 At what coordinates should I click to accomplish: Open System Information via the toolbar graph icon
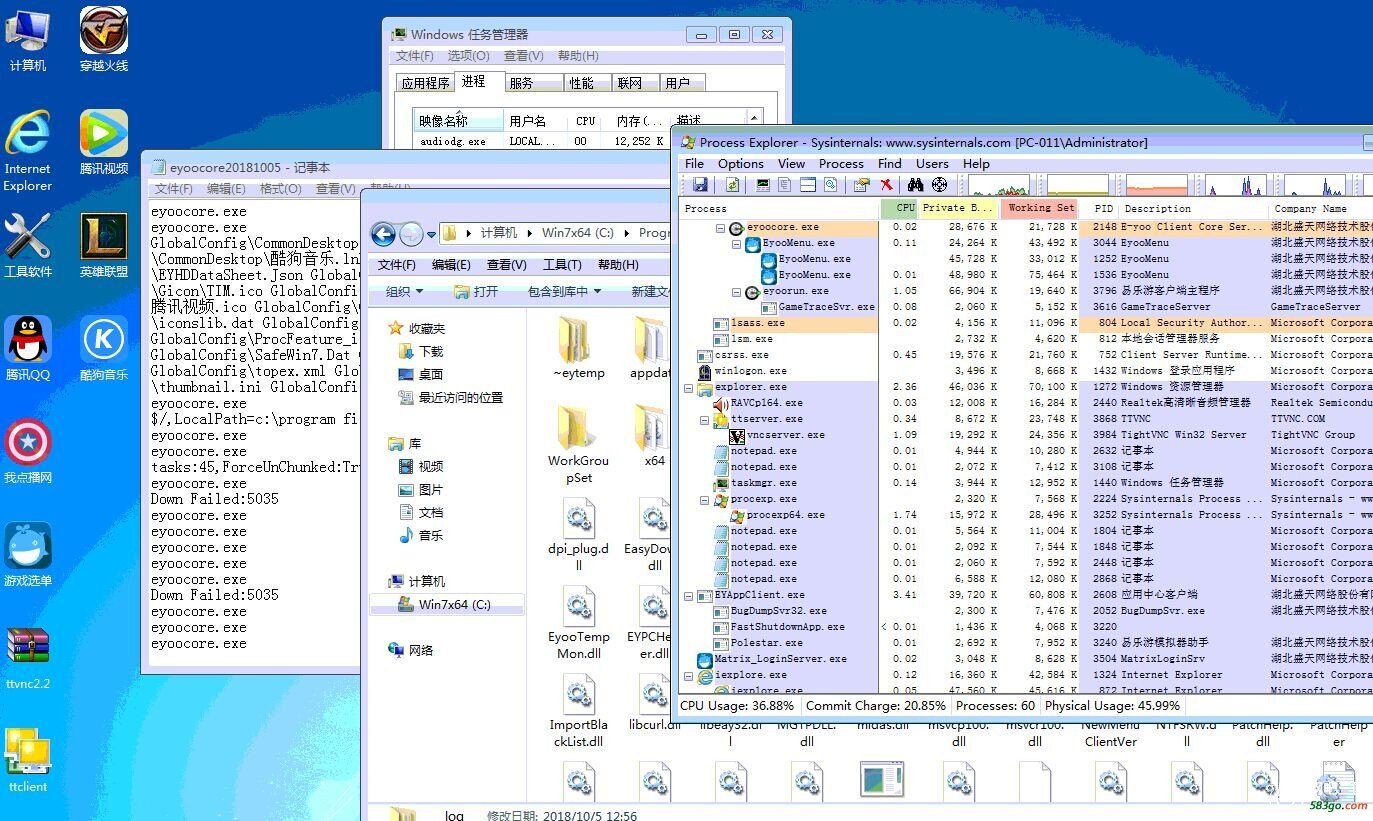(x=763, y=185)
